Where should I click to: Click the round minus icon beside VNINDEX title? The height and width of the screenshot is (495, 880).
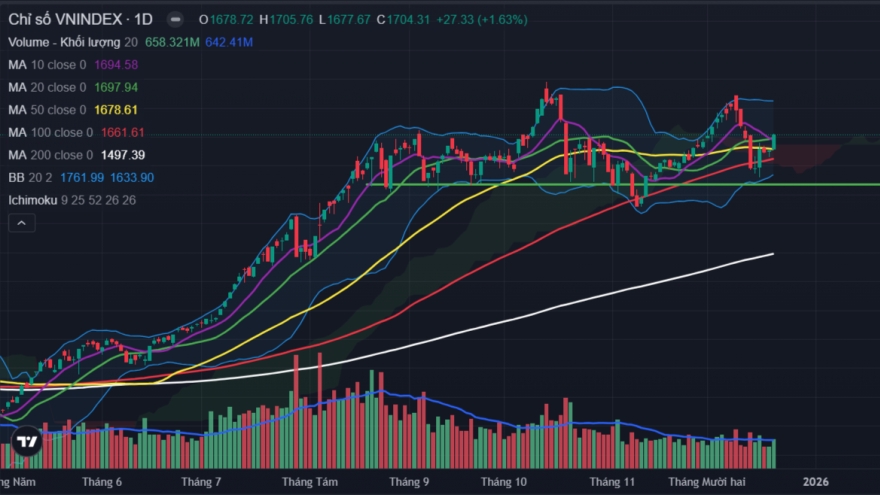pyautogui.click(x=176, y=19)
